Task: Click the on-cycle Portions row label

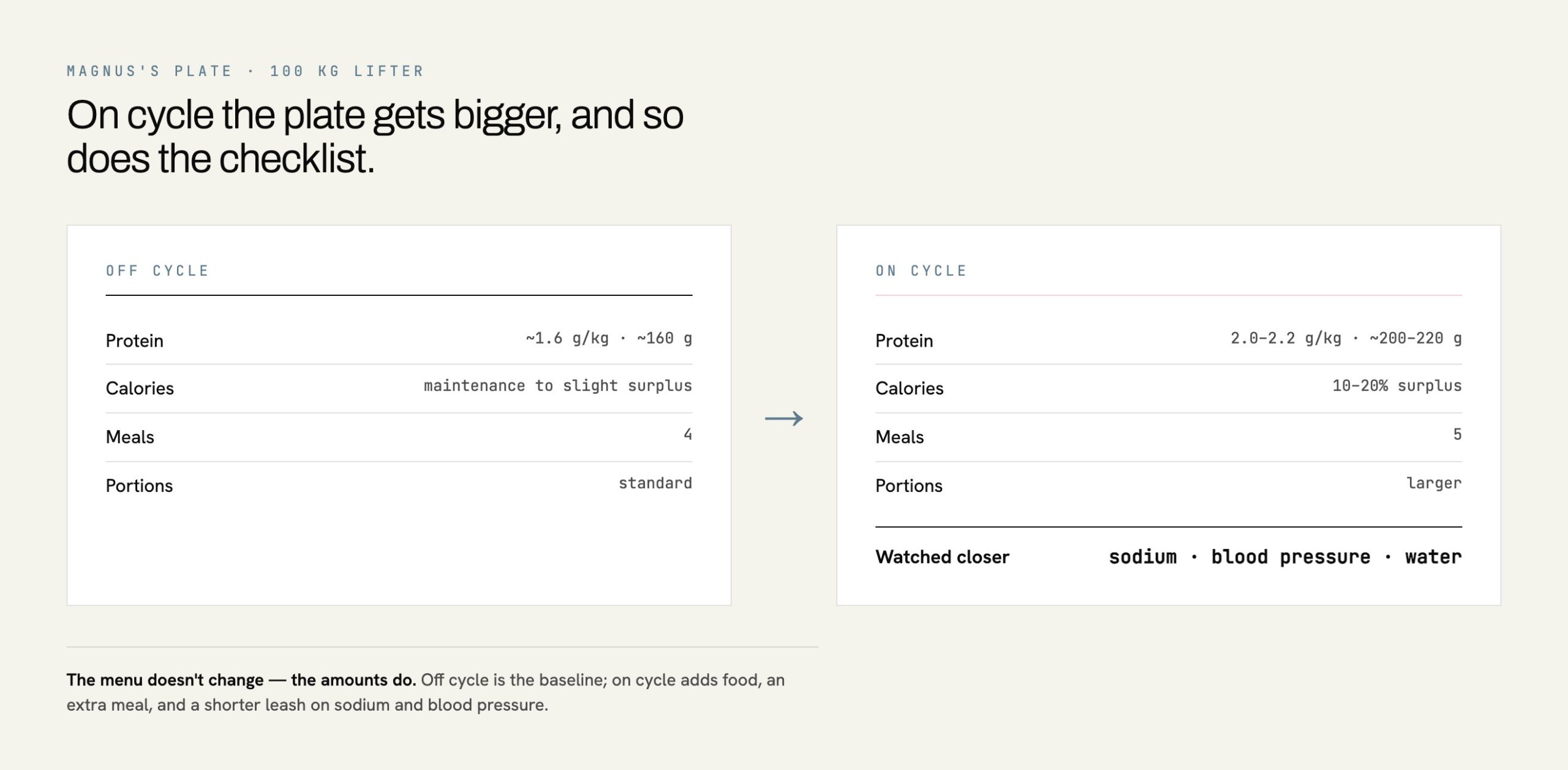Action: click(909, 486)
